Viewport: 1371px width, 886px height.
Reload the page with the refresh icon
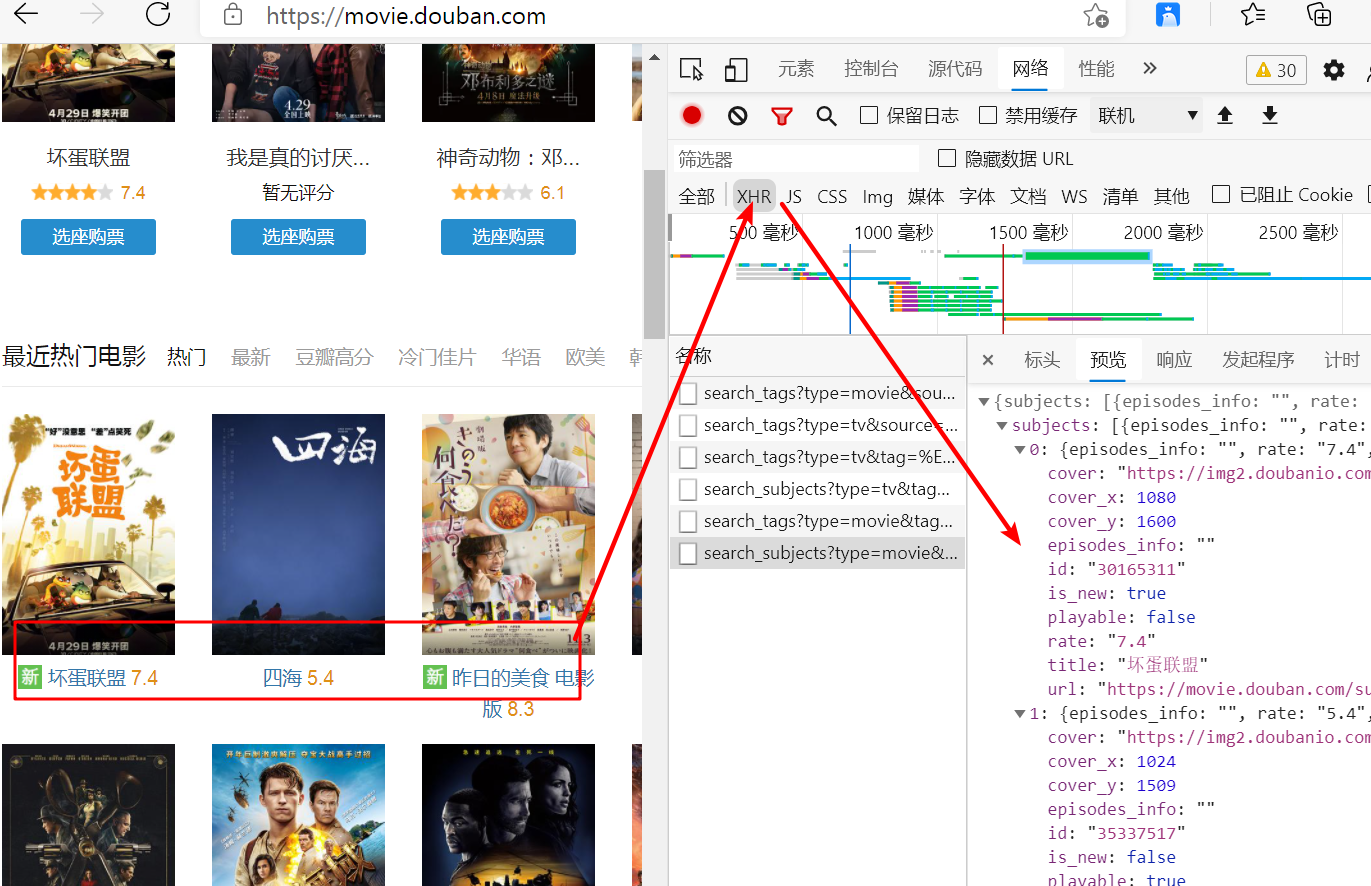pos(157,15)
